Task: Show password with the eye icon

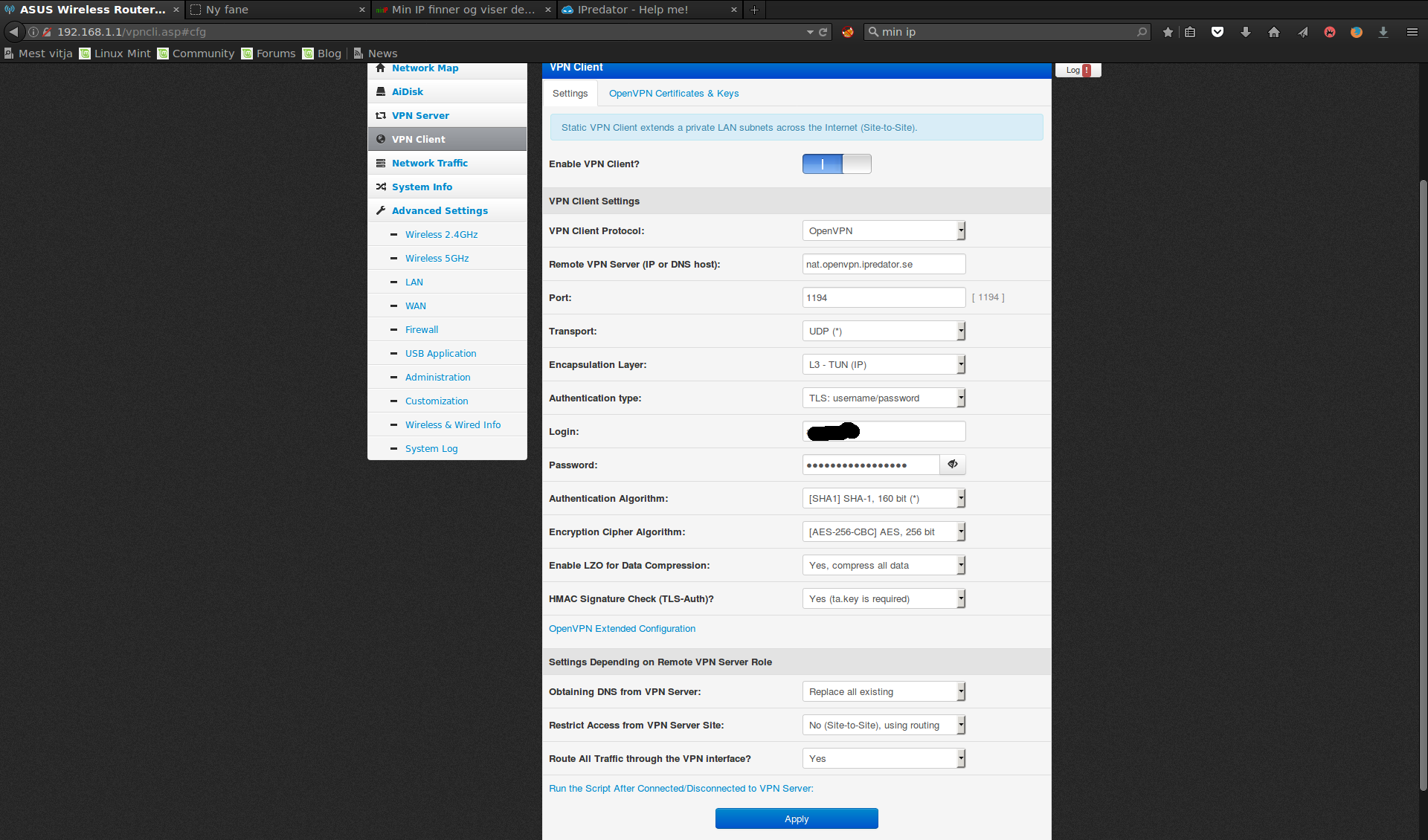Action: pyautogui.click(x=953, y=465)
